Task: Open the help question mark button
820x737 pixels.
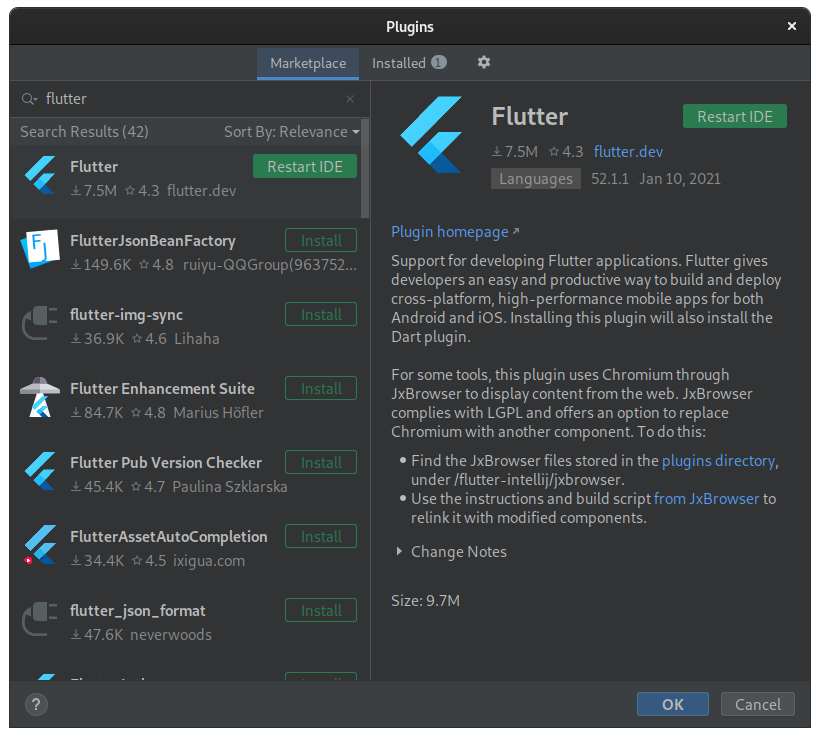Action: pyautogui.click(x=36, y=705)
